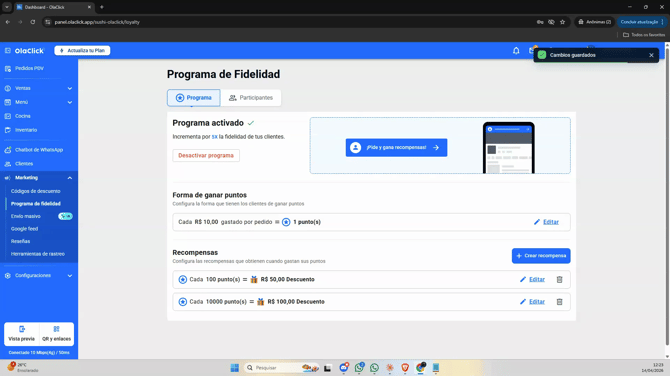Open Envío masivo submenu item
The image size is (670, 376).
click(x=26, y=216)
